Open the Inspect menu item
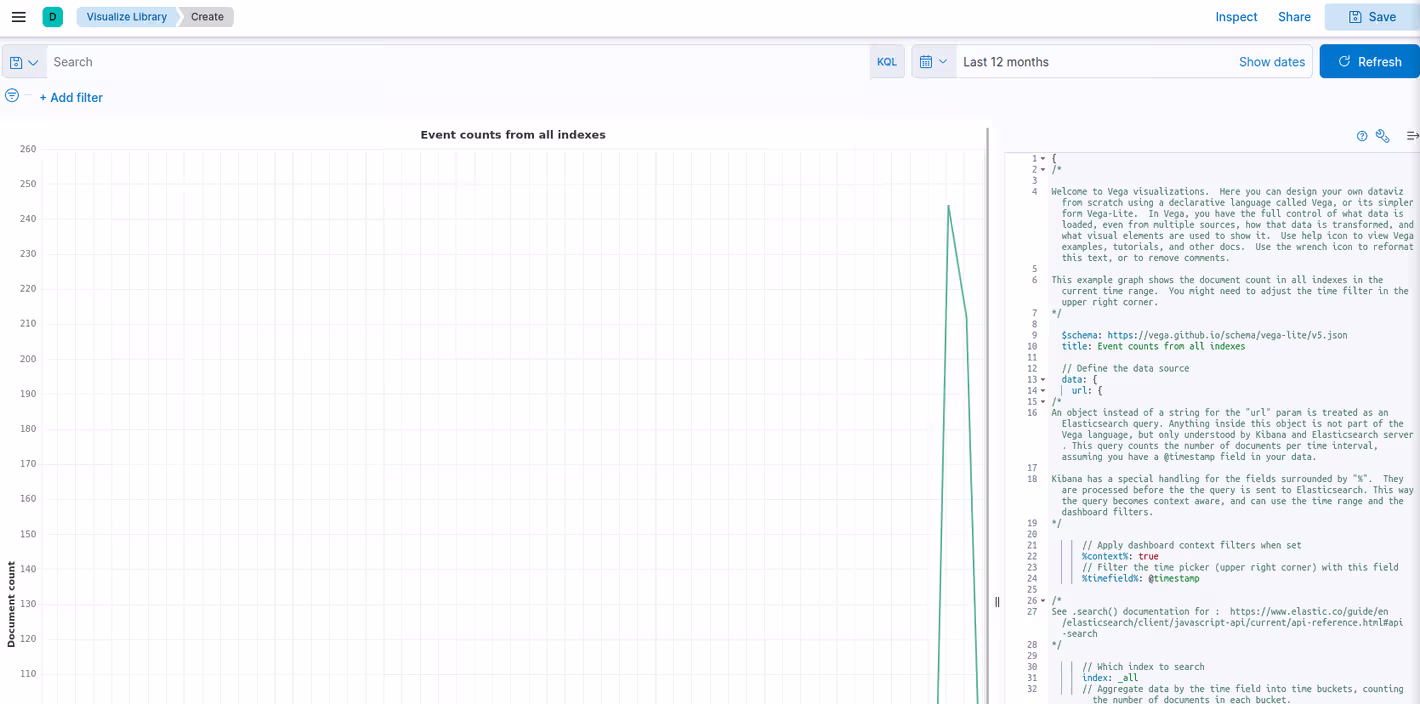 click(x=1236, y=17)
